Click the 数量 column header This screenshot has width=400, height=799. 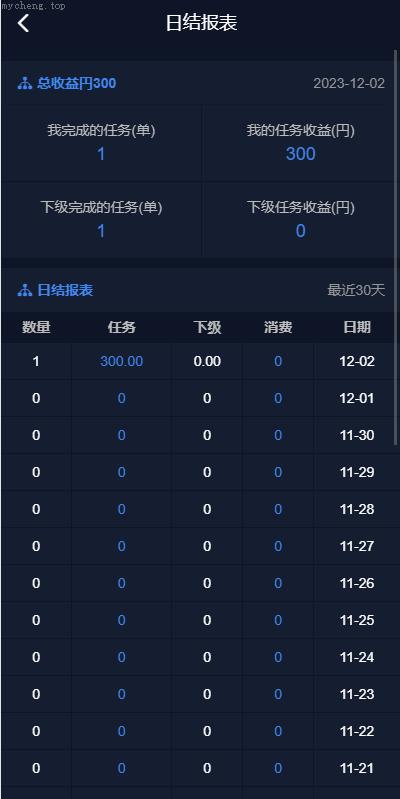36,327
